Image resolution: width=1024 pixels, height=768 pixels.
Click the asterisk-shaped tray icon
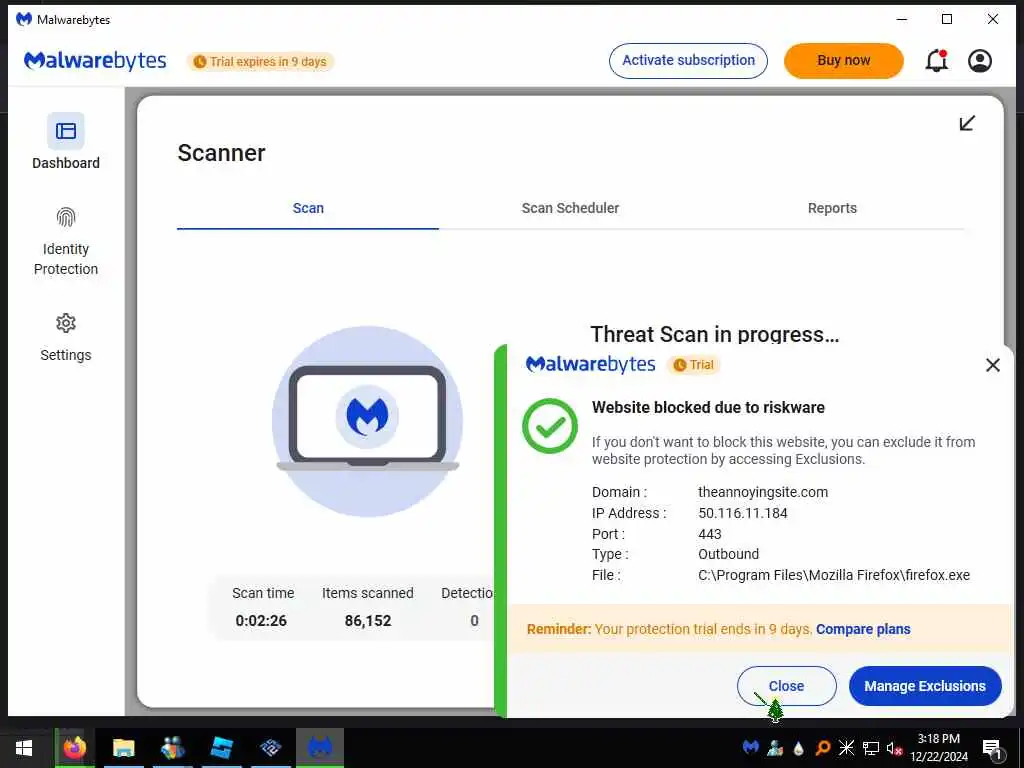pos(846,748)
